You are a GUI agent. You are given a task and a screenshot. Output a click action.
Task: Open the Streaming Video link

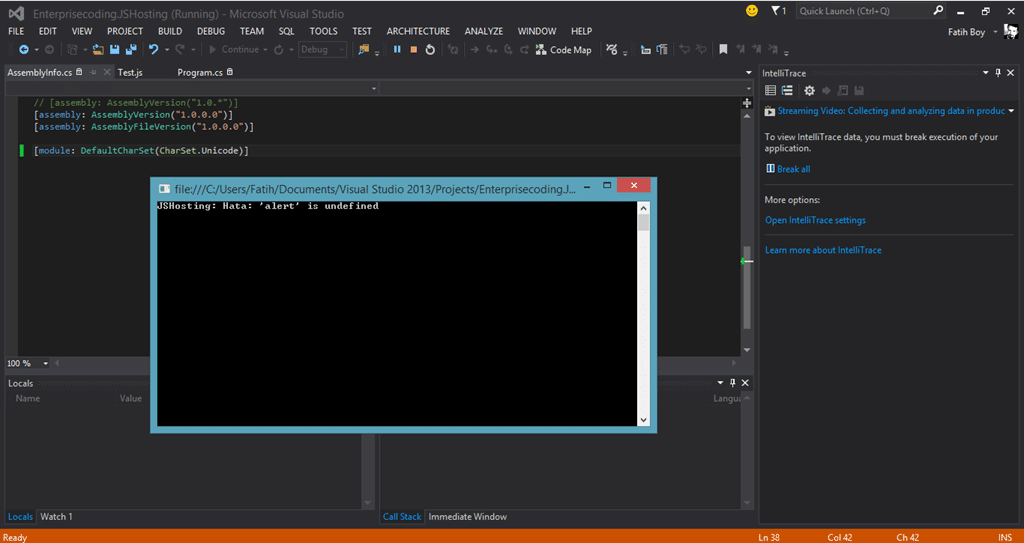(891, 111)
